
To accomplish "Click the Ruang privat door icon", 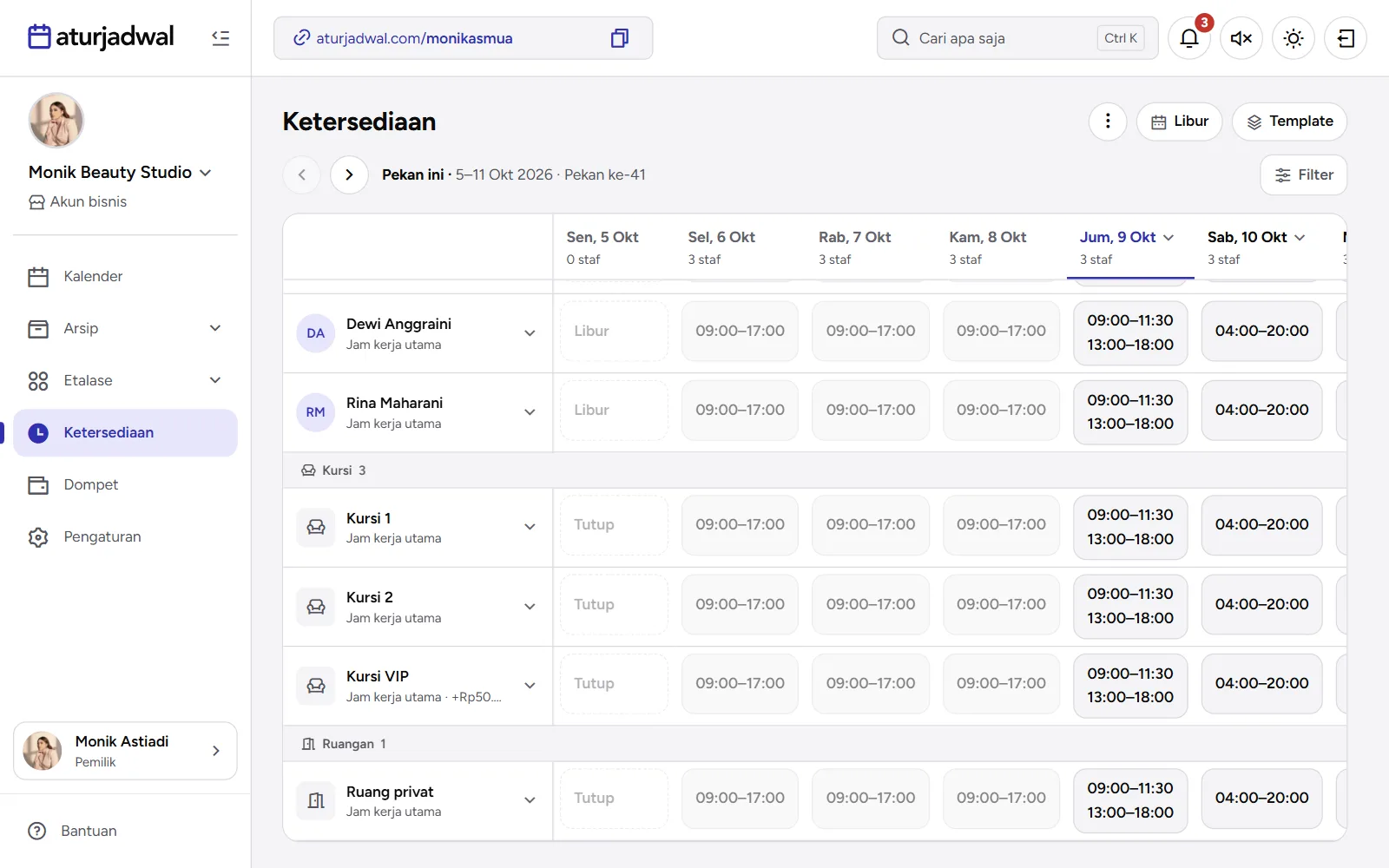I will (316, 800).
